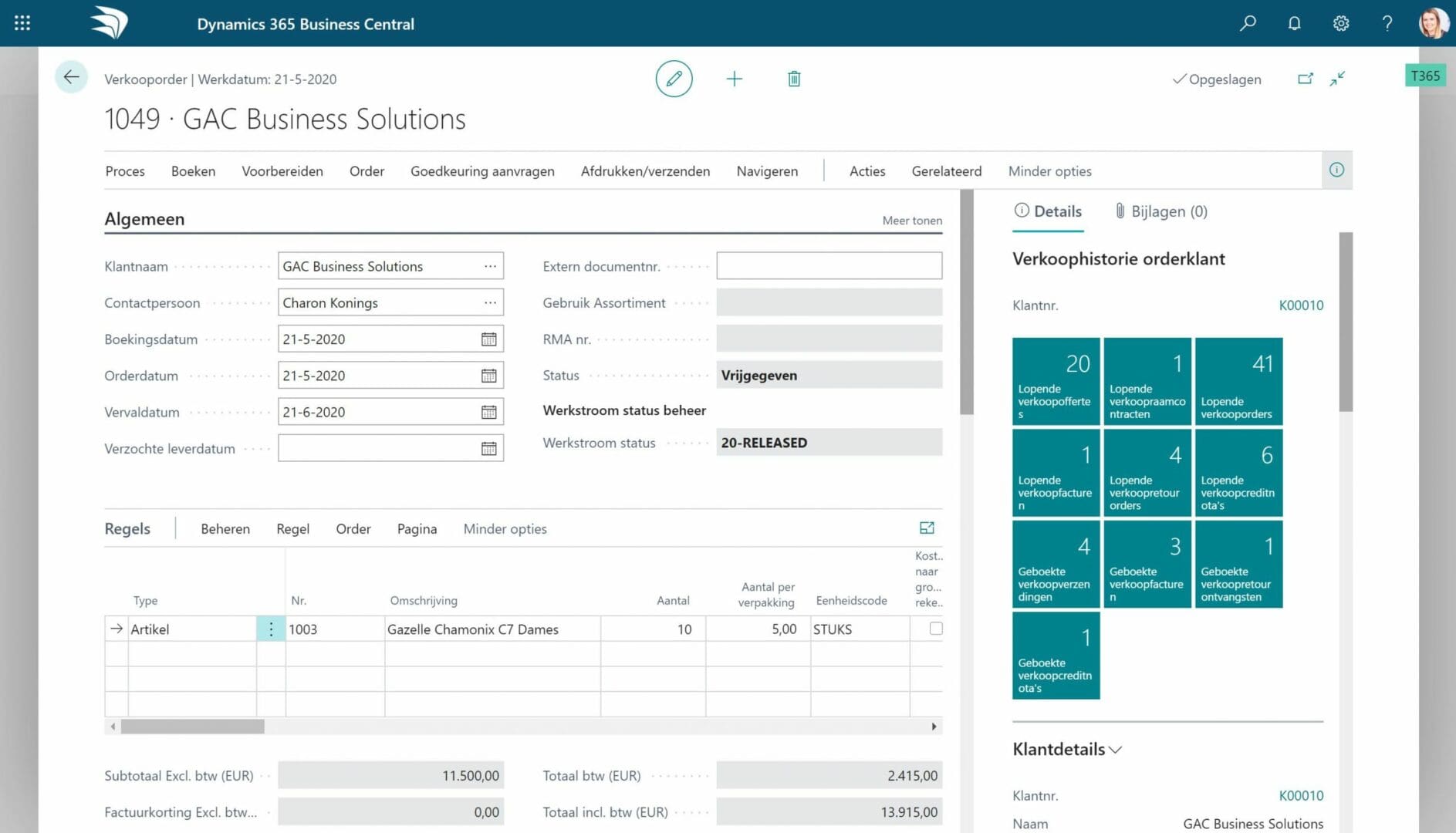1456x833 pixels.
Task: Click the vertical scrollbar of the main form
Action: [966, 302]
